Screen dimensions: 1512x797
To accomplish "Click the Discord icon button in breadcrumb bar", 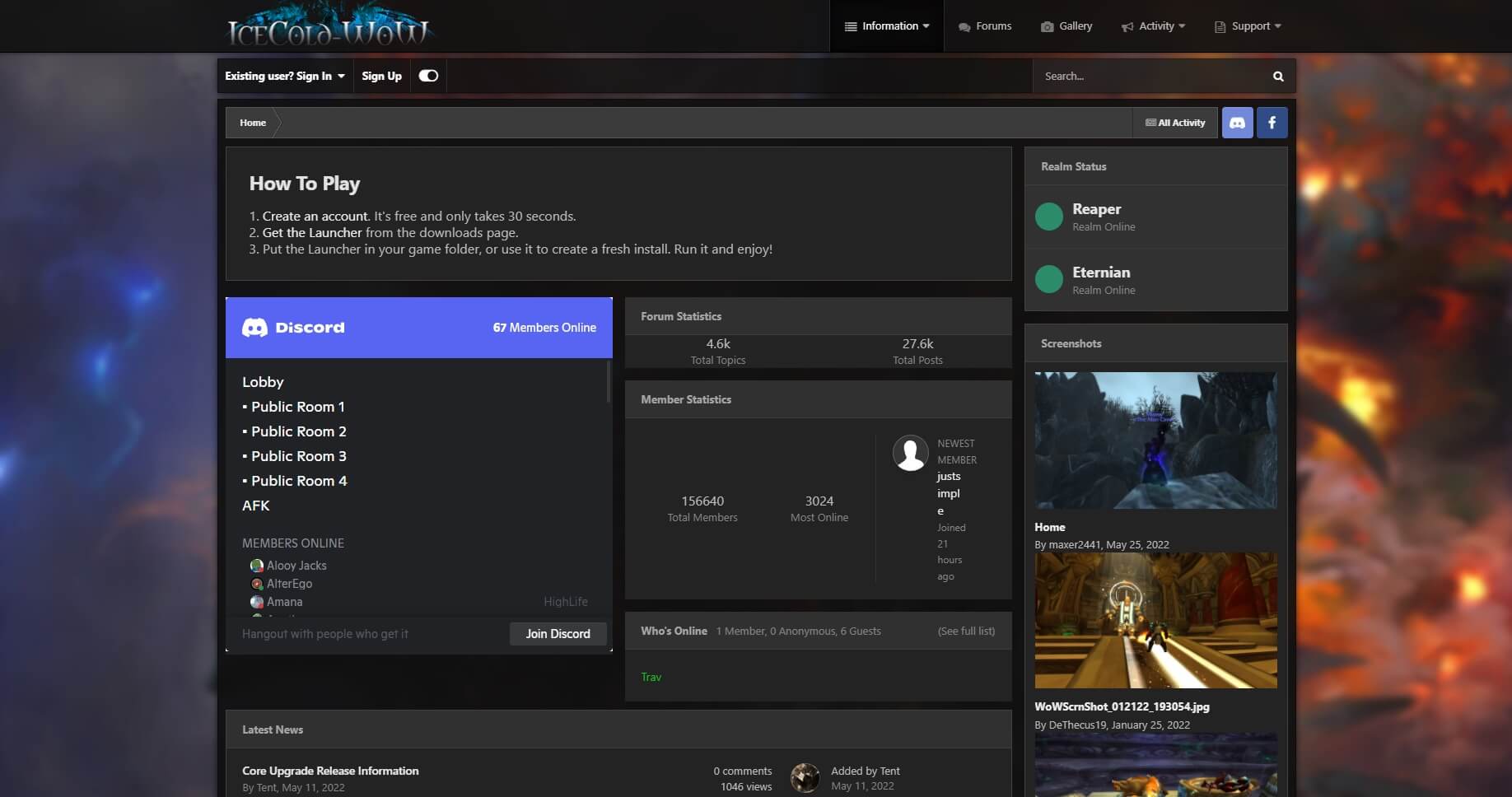I will point(1237,123).
